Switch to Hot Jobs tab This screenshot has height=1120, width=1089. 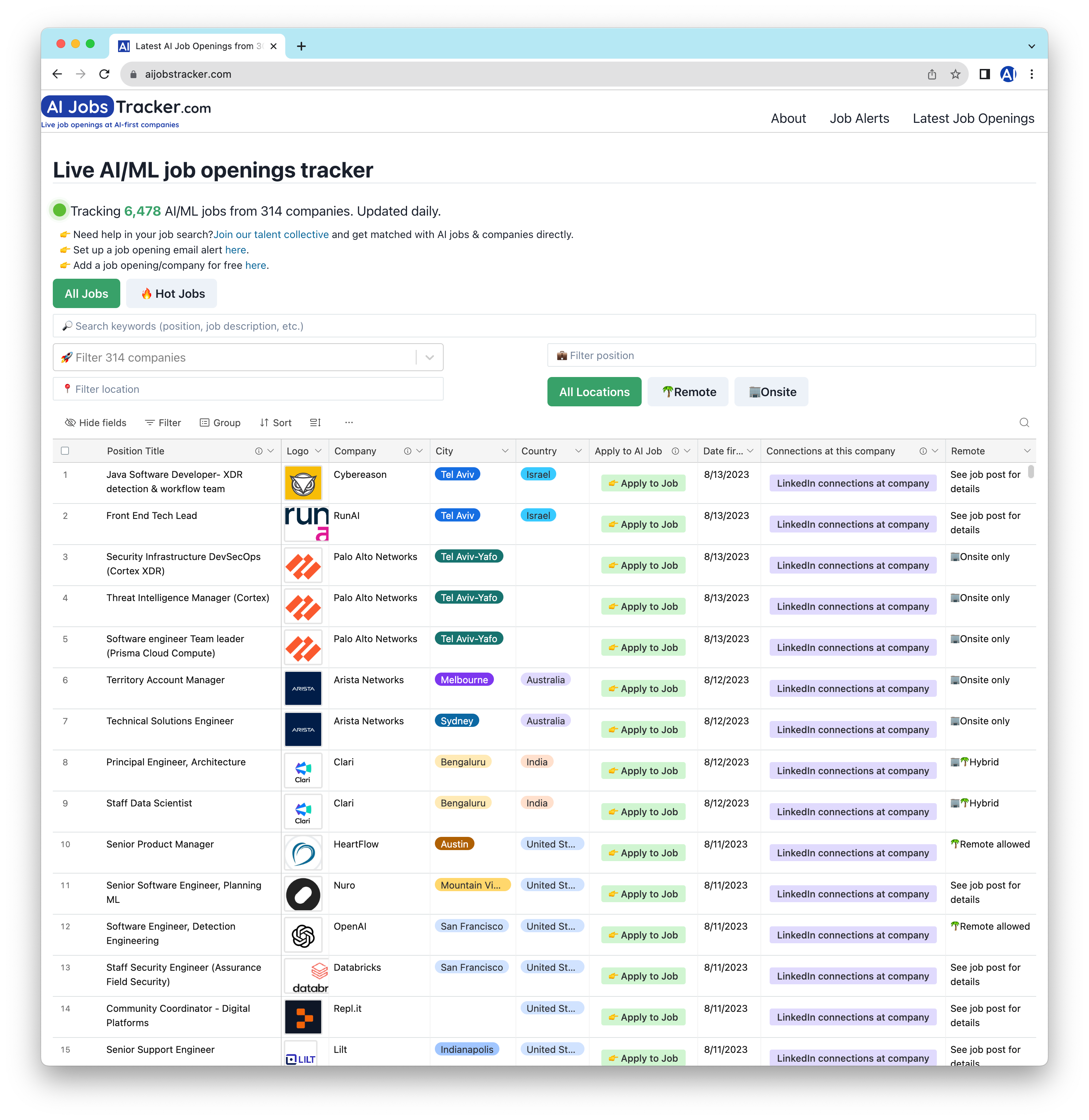pyautogui.click(x=172, y=293)
